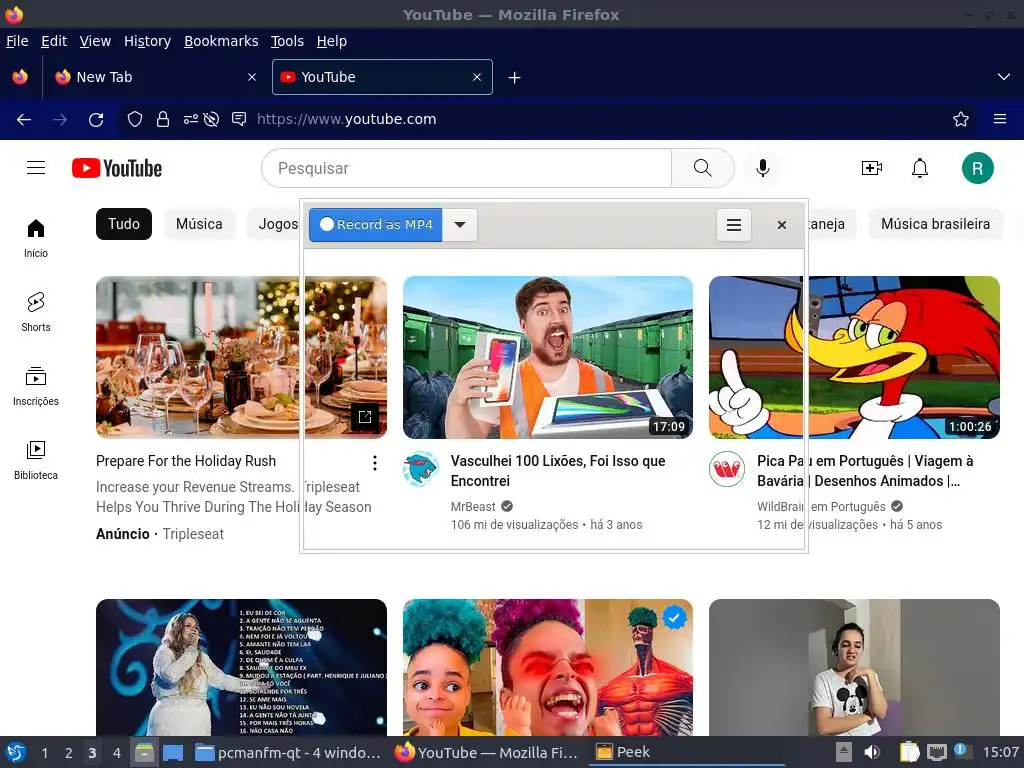Reload the current page
The image size is (1024, 768).
click(96, 120)
